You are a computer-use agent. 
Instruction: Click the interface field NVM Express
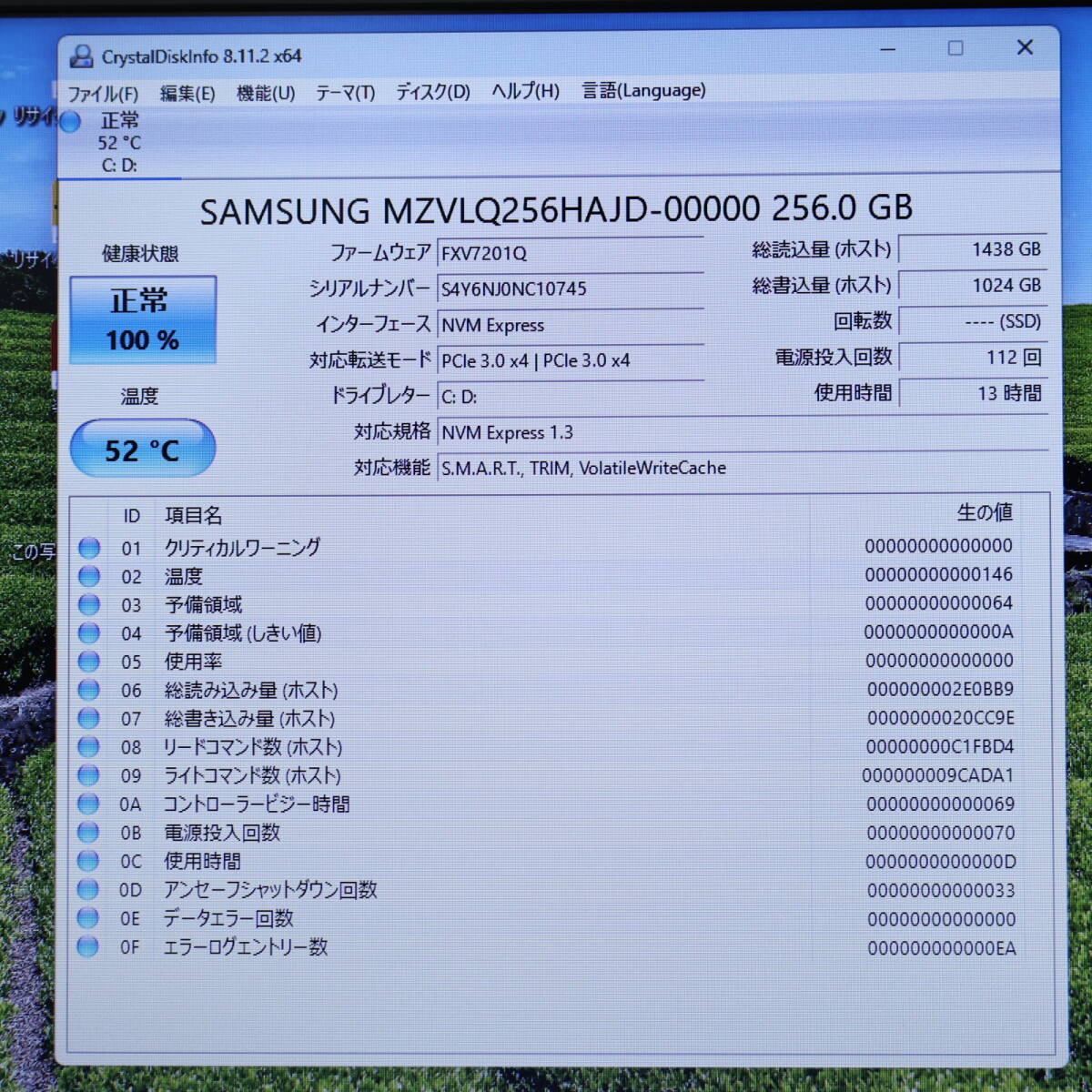click(571, 325)
